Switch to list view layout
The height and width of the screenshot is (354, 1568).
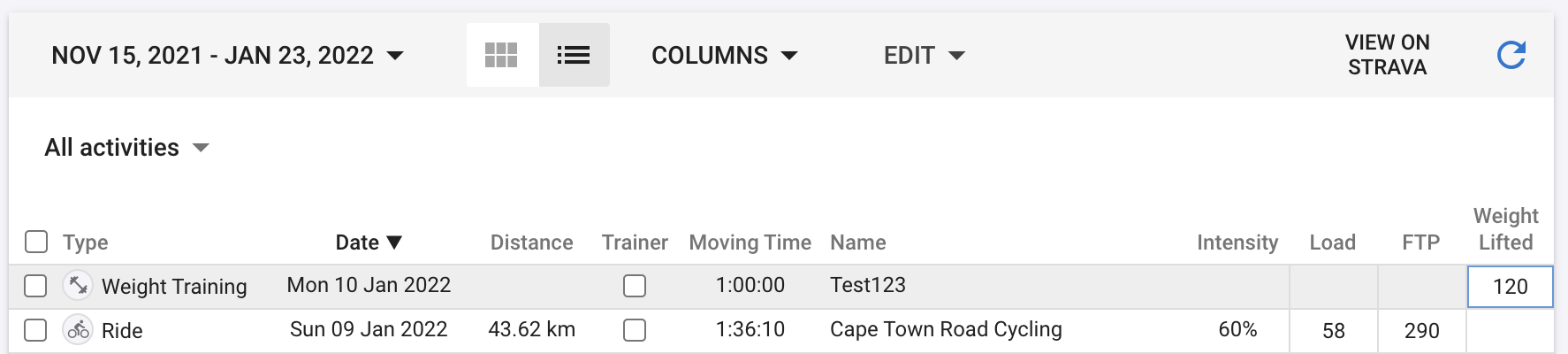(x=574, y=55)
